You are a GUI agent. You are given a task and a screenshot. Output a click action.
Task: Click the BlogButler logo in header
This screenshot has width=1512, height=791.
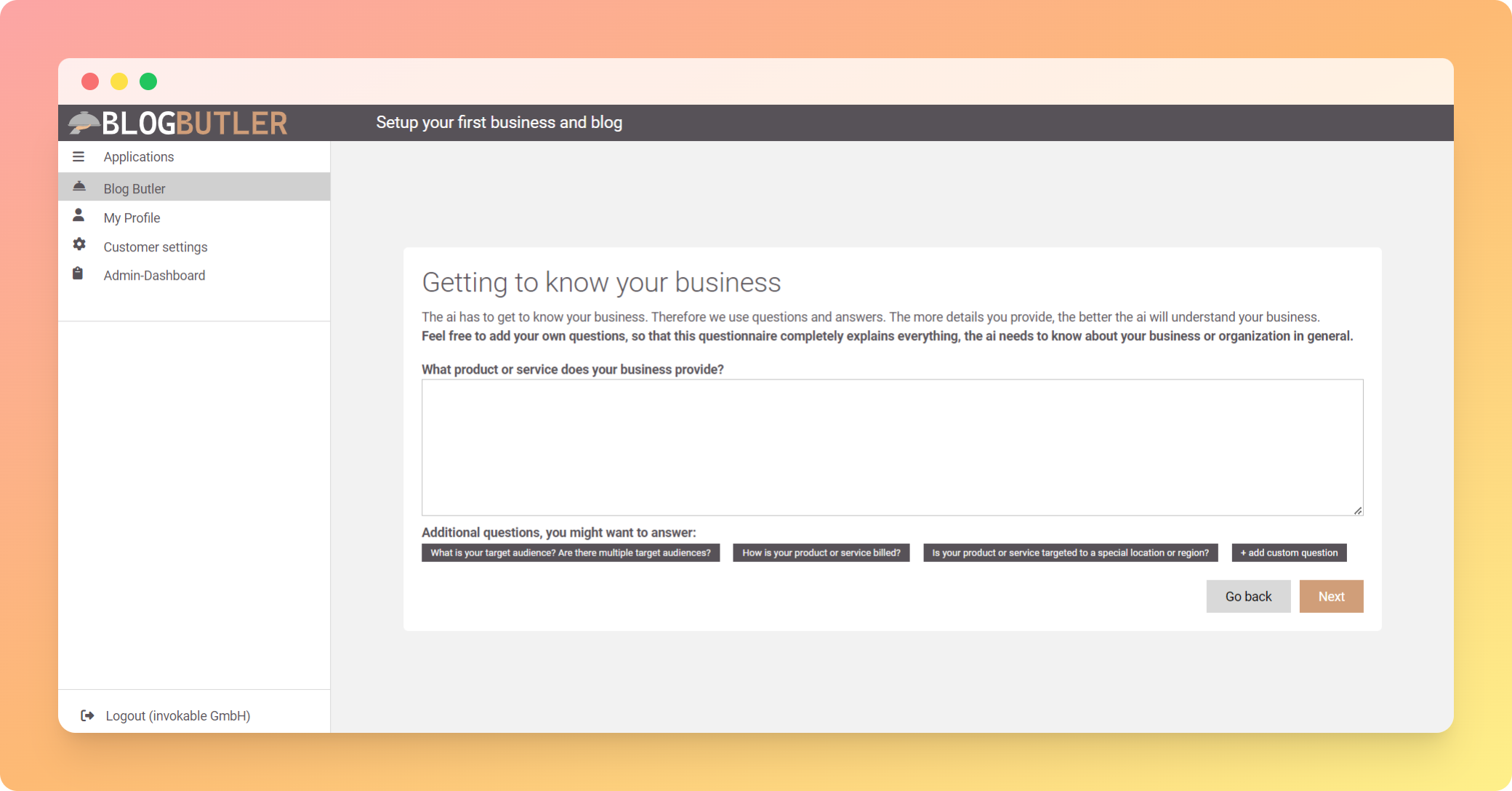(179, 123)
